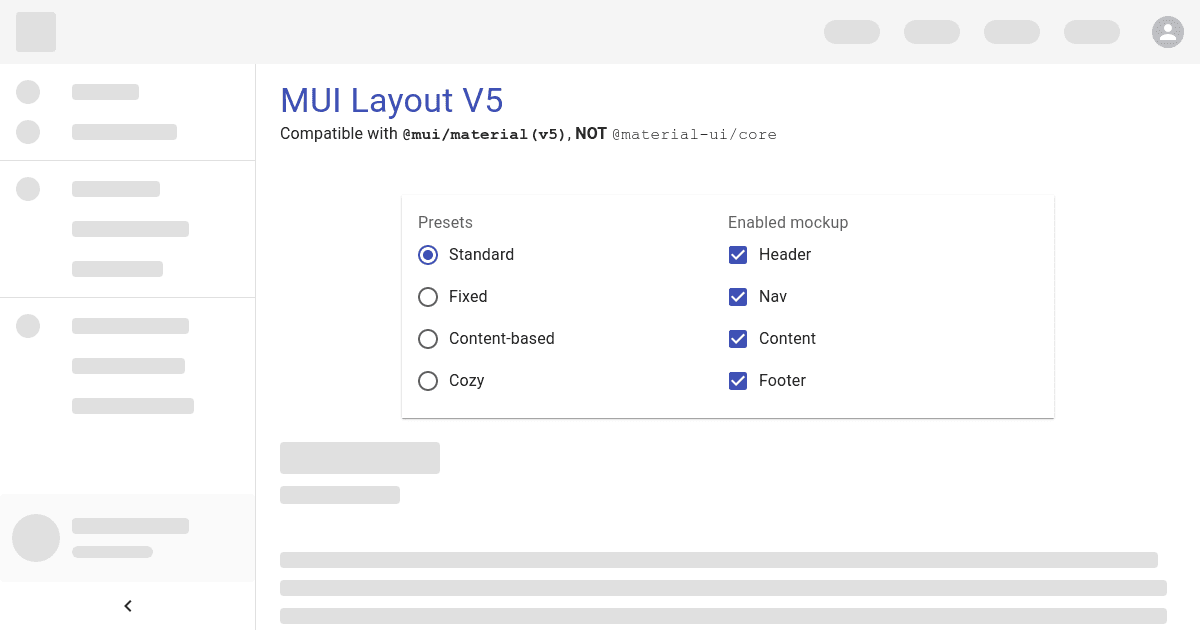
Task: Click the square logo placeholder in header
Action: click(x=36, y=32)
